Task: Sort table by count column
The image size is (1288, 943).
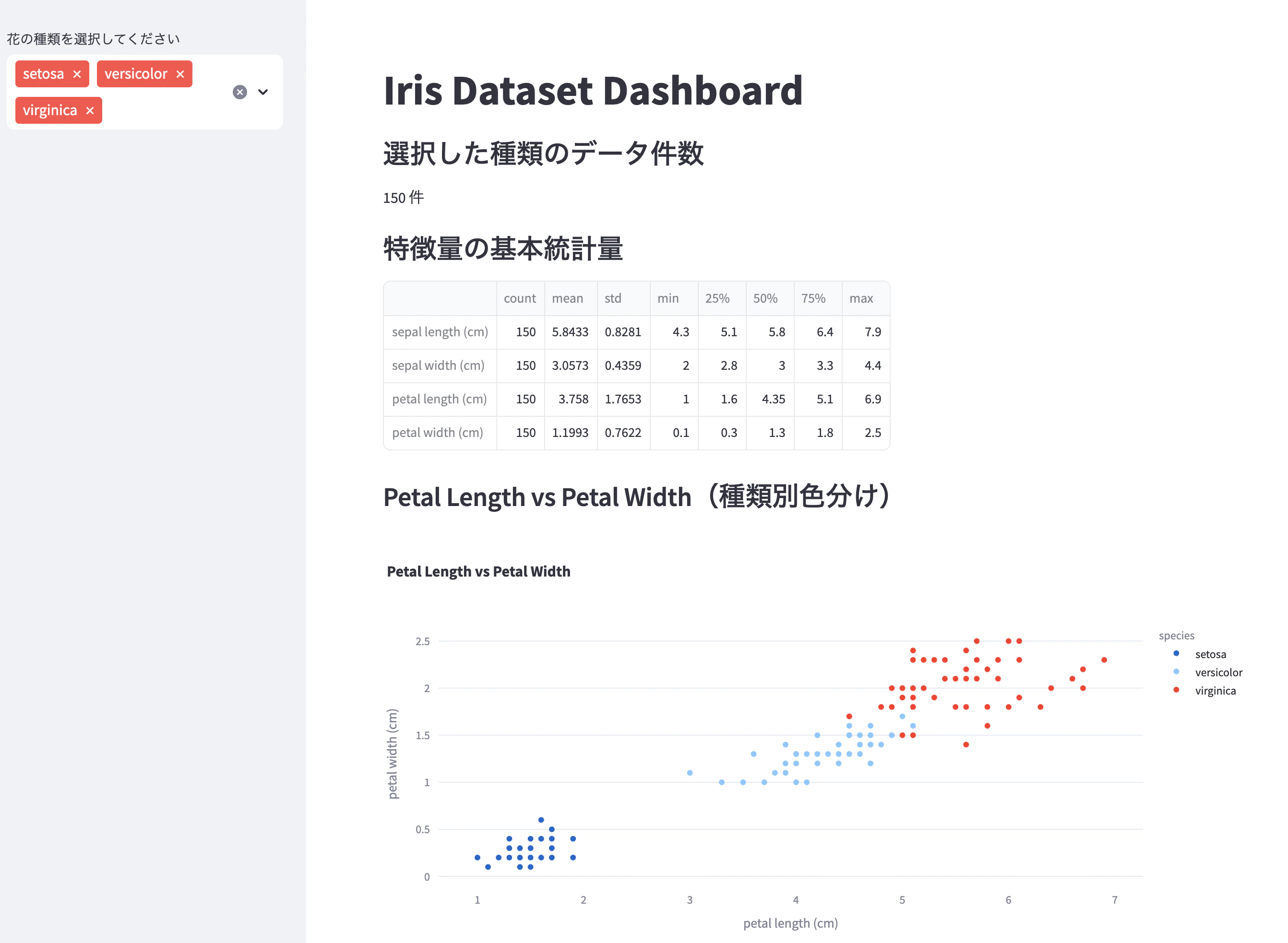Action: pos(520,298)
